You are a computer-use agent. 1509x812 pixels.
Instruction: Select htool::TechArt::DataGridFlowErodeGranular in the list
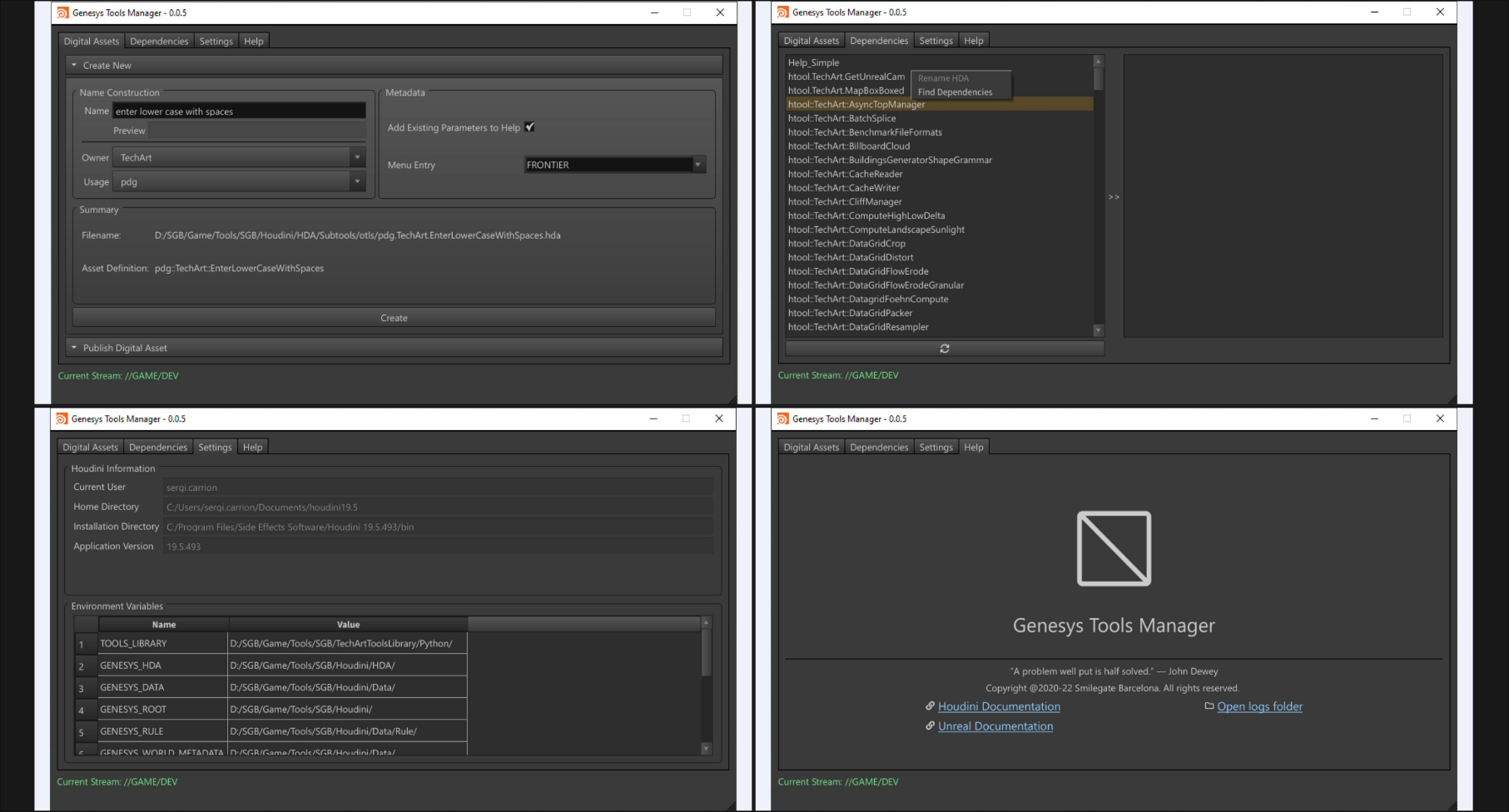tap(940, 285)
